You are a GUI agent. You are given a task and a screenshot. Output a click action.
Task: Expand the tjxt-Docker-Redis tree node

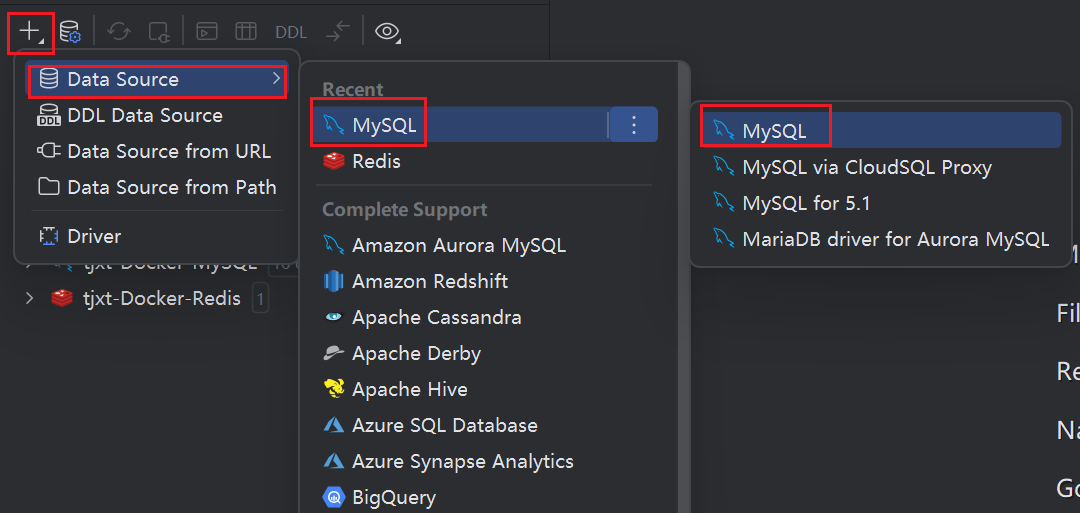[30, 299]
